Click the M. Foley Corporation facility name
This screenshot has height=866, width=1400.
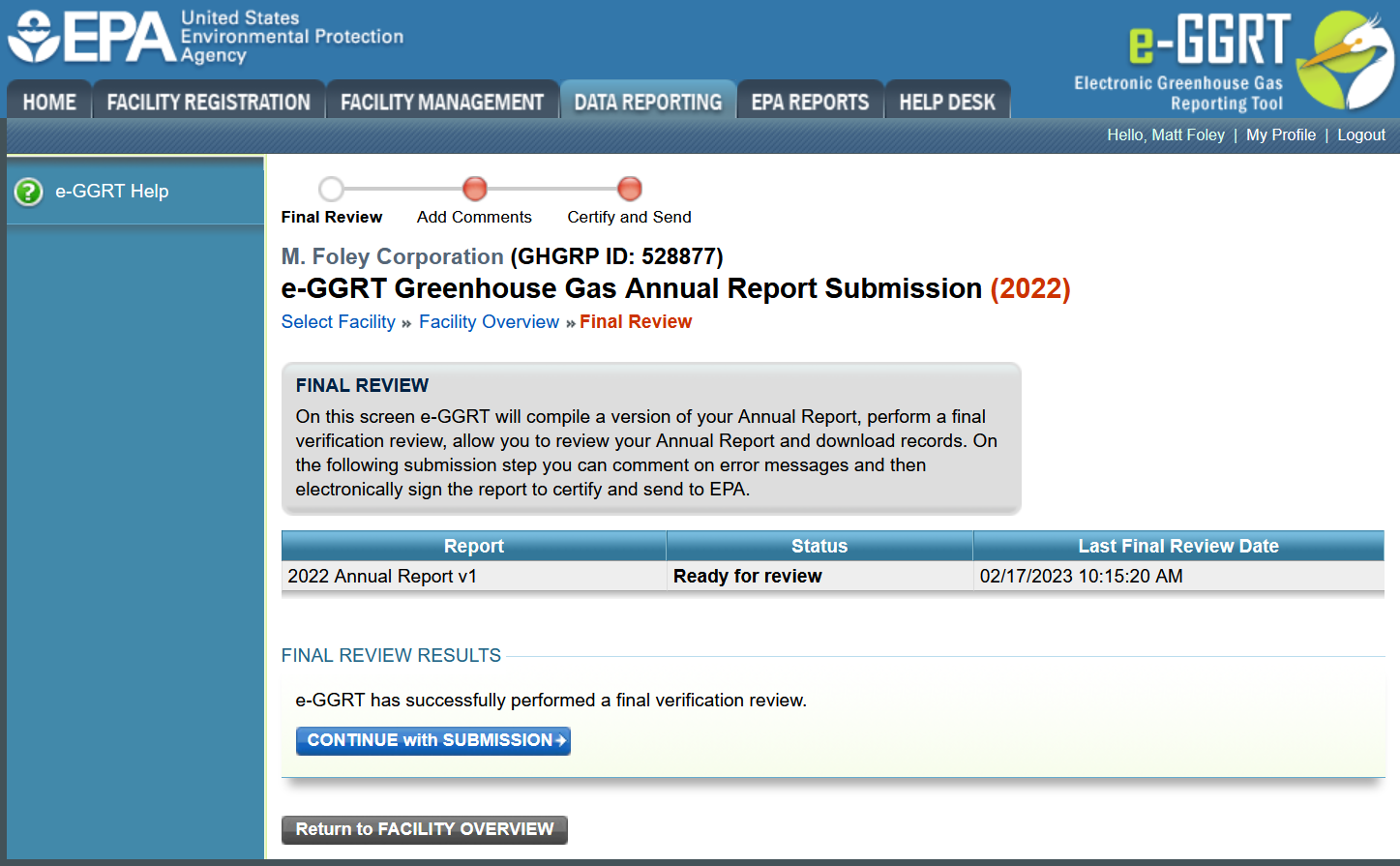(x=393, y=256)
